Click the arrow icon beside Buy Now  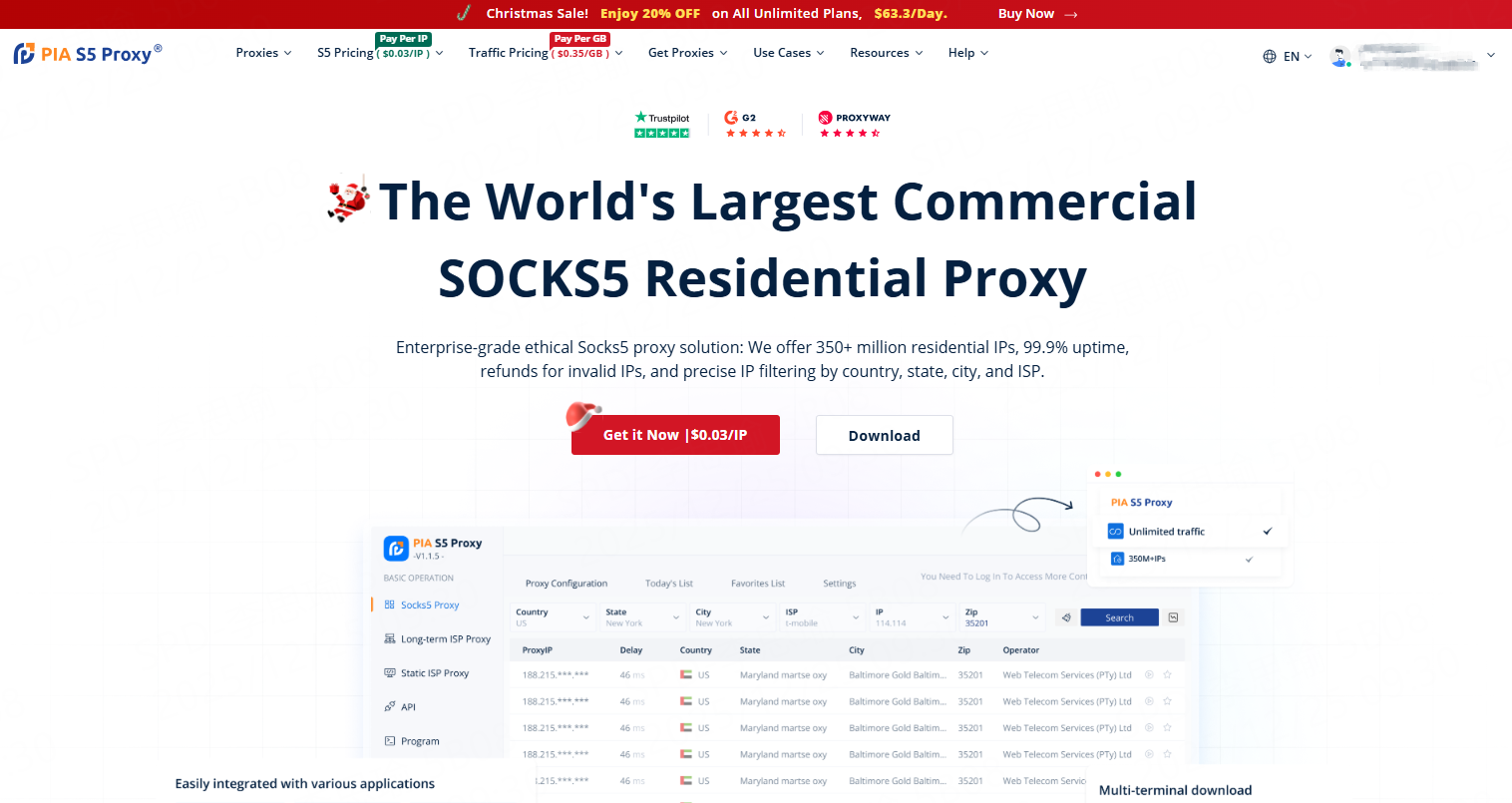click(x=1071, y=15)
